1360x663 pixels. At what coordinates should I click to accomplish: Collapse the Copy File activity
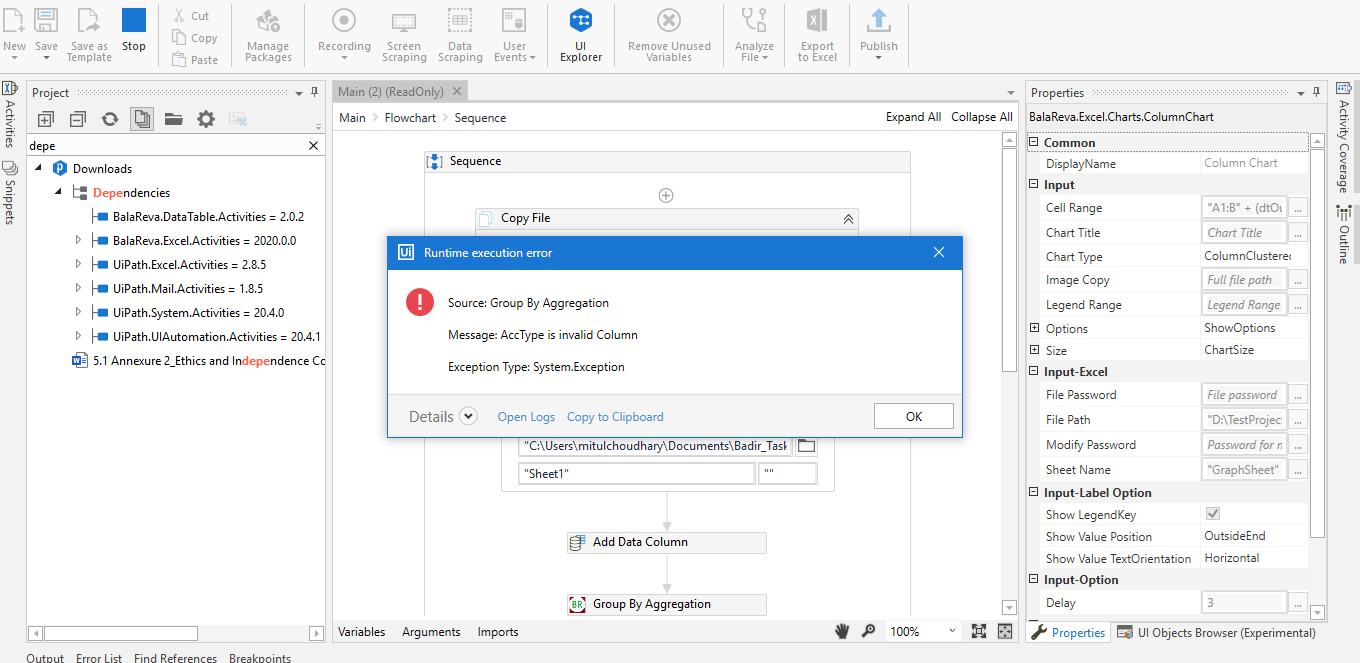[848, 218]
